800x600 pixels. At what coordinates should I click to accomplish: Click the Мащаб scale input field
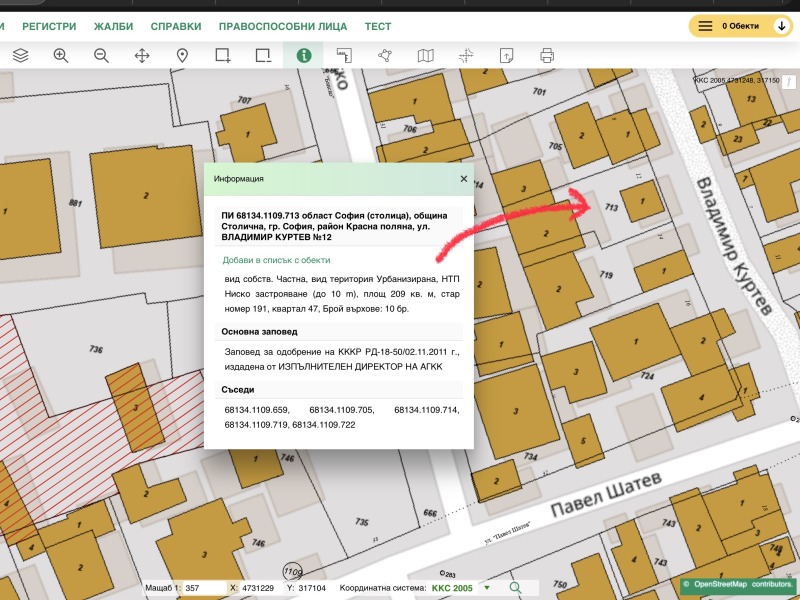pyautogui.click(x=203, y=588)
